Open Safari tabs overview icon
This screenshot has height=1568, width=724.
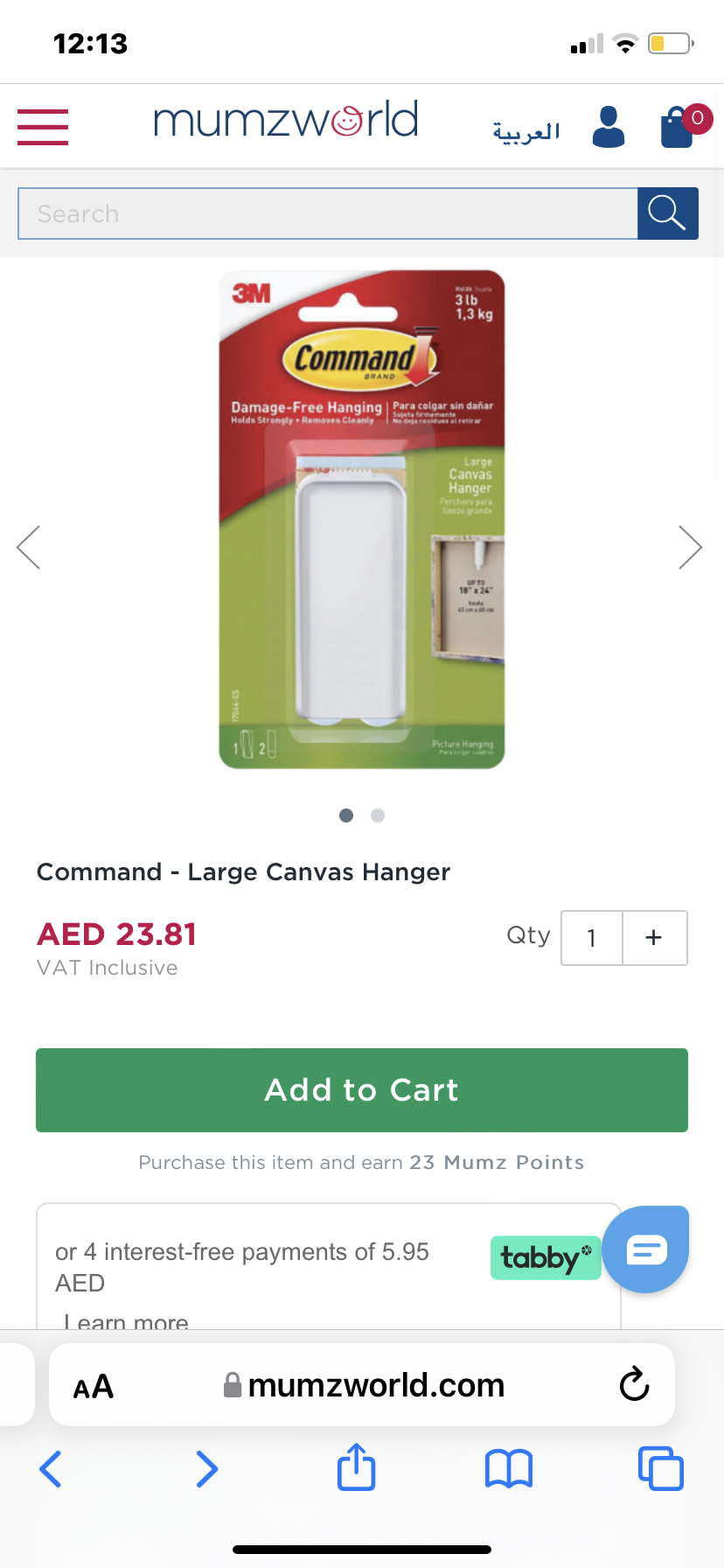661,1468
